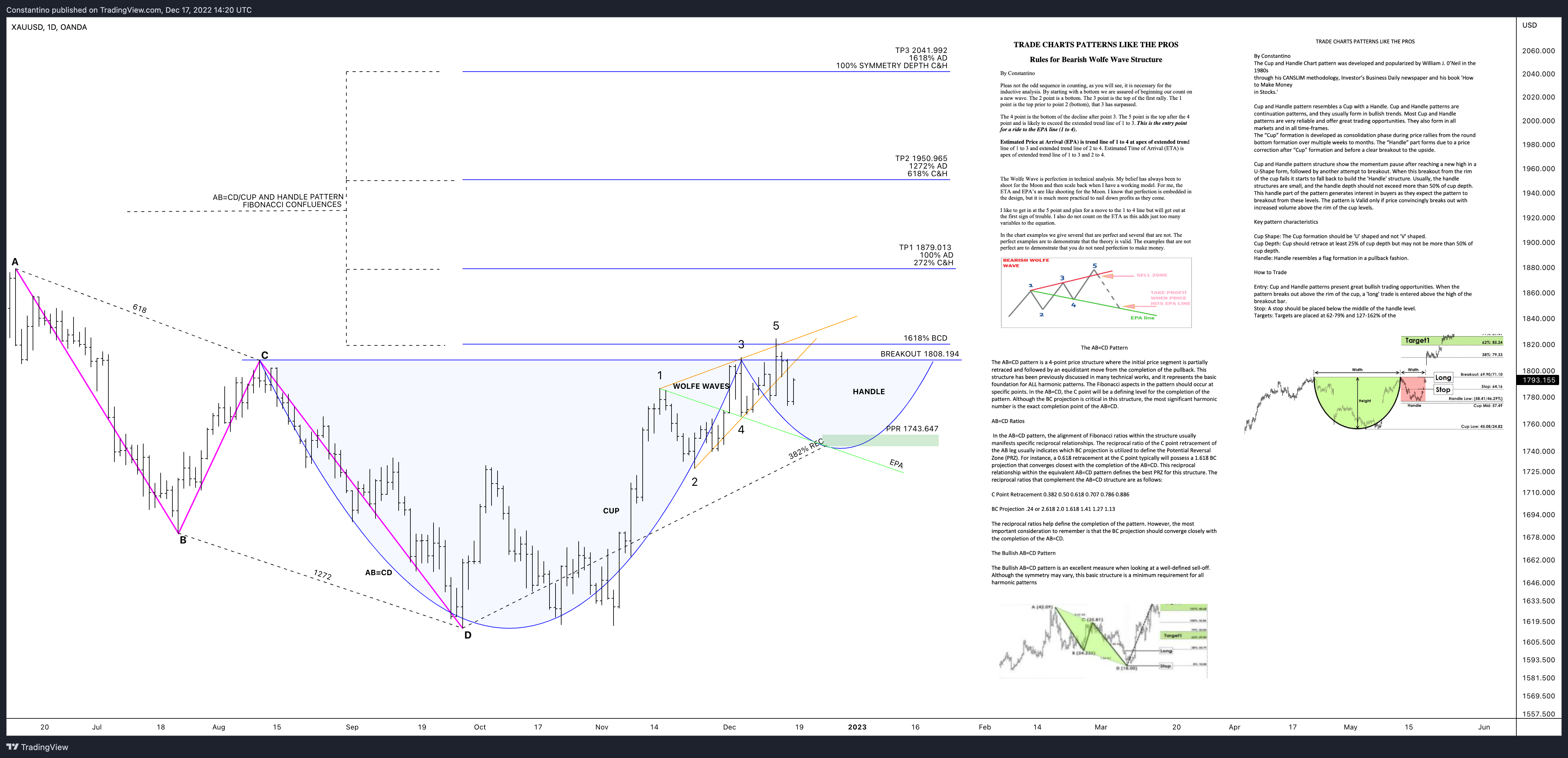Viewport: 1568px width, 758px height.
Task: Click the 1557.500 price axis label
Action: tap(1539, 714)
